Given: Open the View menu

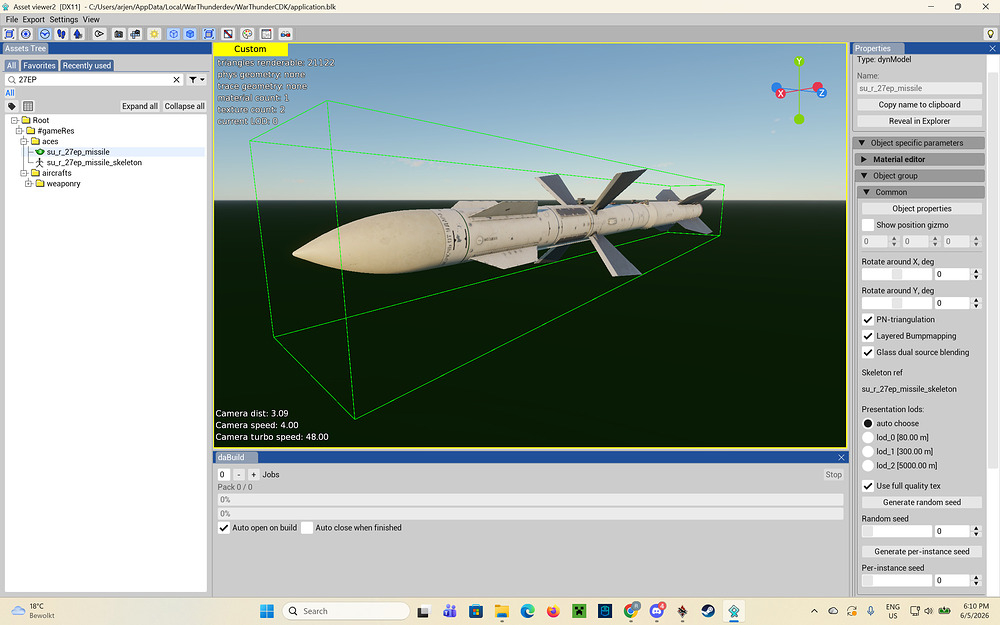Looking at the screenshot, I should pyautogui.click(x=91, y=19).
